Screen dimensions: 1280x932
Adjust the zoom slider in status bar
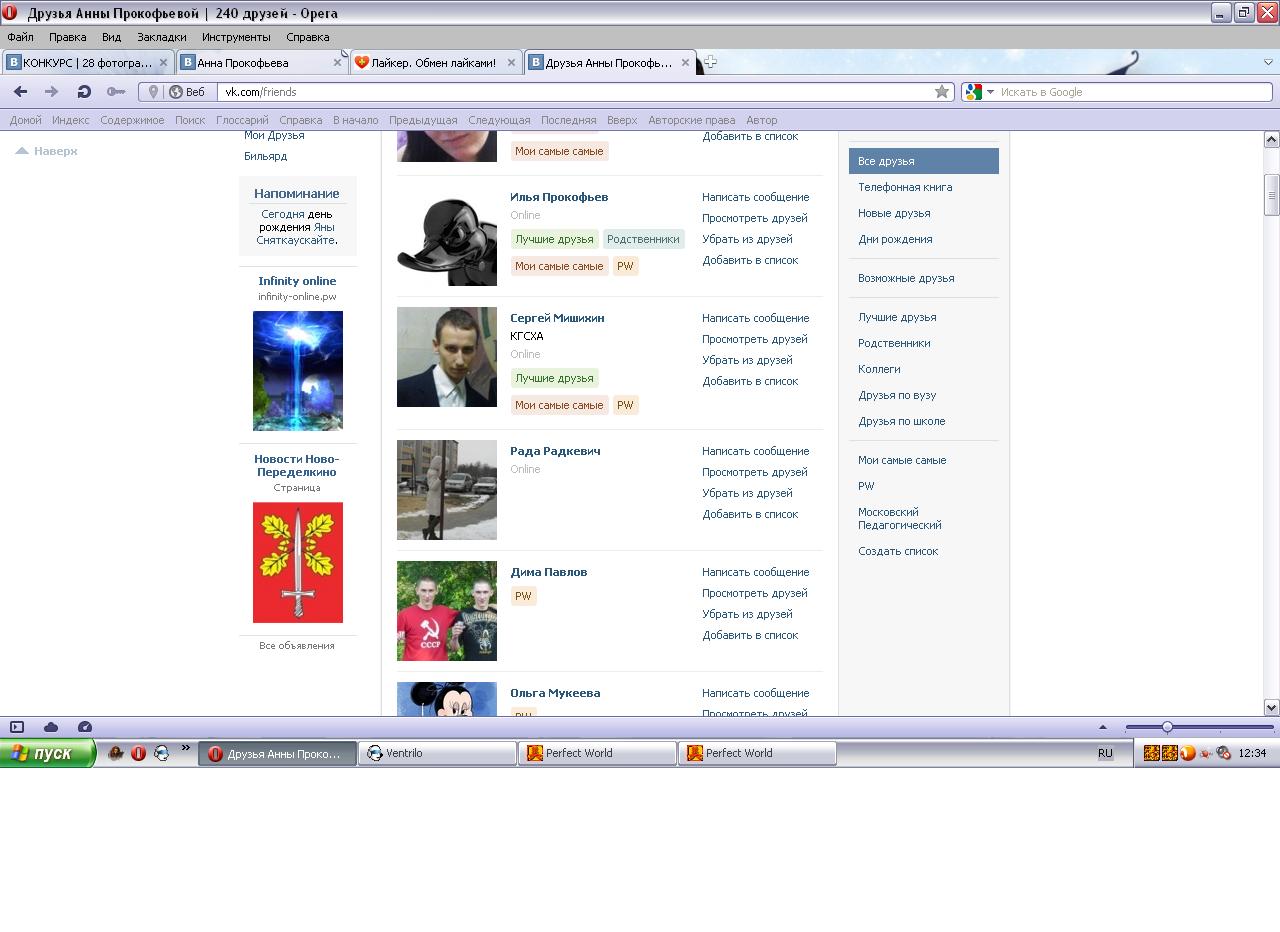click(x=1166, y=727)
